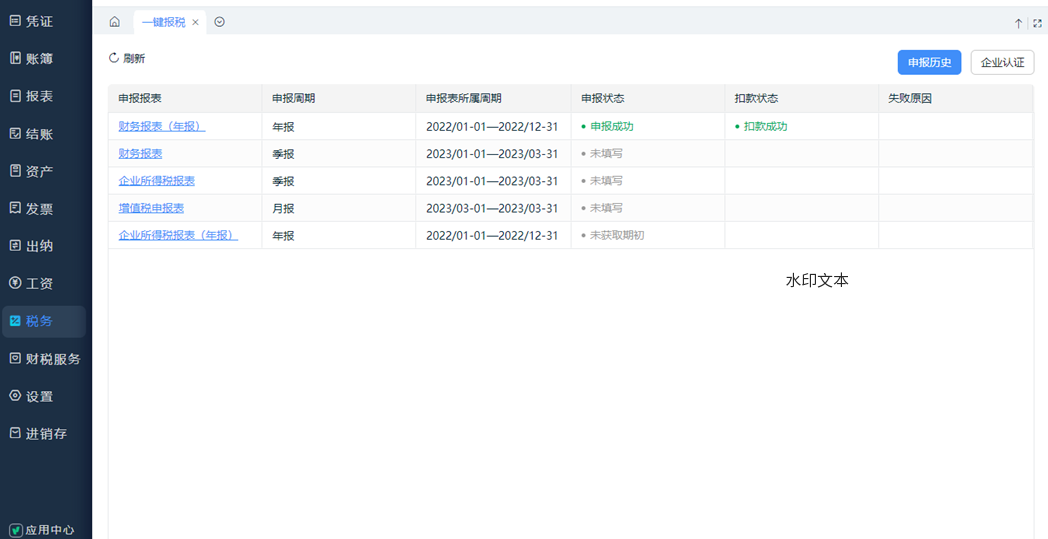This screenshot has width=1048, height=539.
Task: Click the upward arrow icon at top right
Action: click(x=1019, y=23)
